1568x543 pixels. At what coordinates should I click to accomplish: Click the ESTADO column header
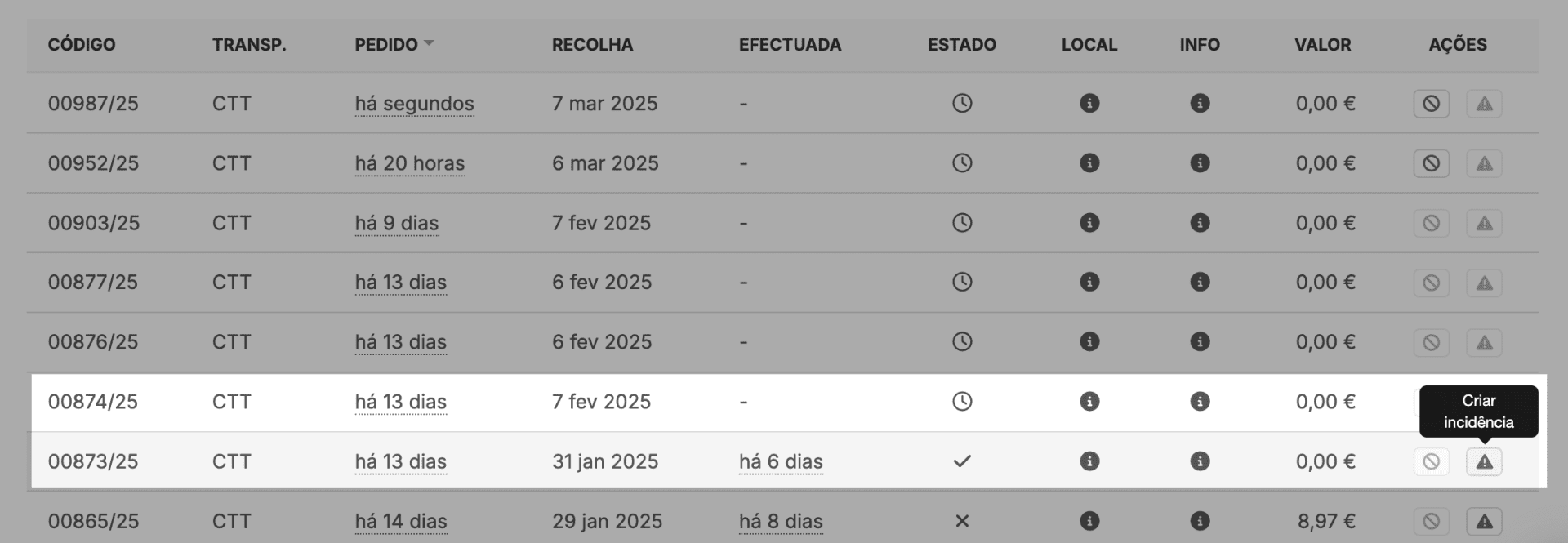tap(961, 45)
